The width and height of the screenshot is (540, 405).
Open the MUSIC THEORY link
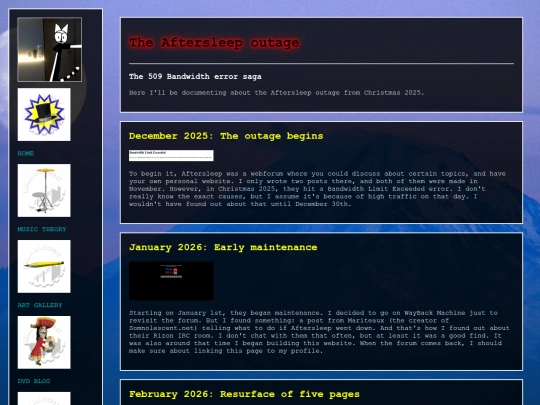tap(42, 229)
